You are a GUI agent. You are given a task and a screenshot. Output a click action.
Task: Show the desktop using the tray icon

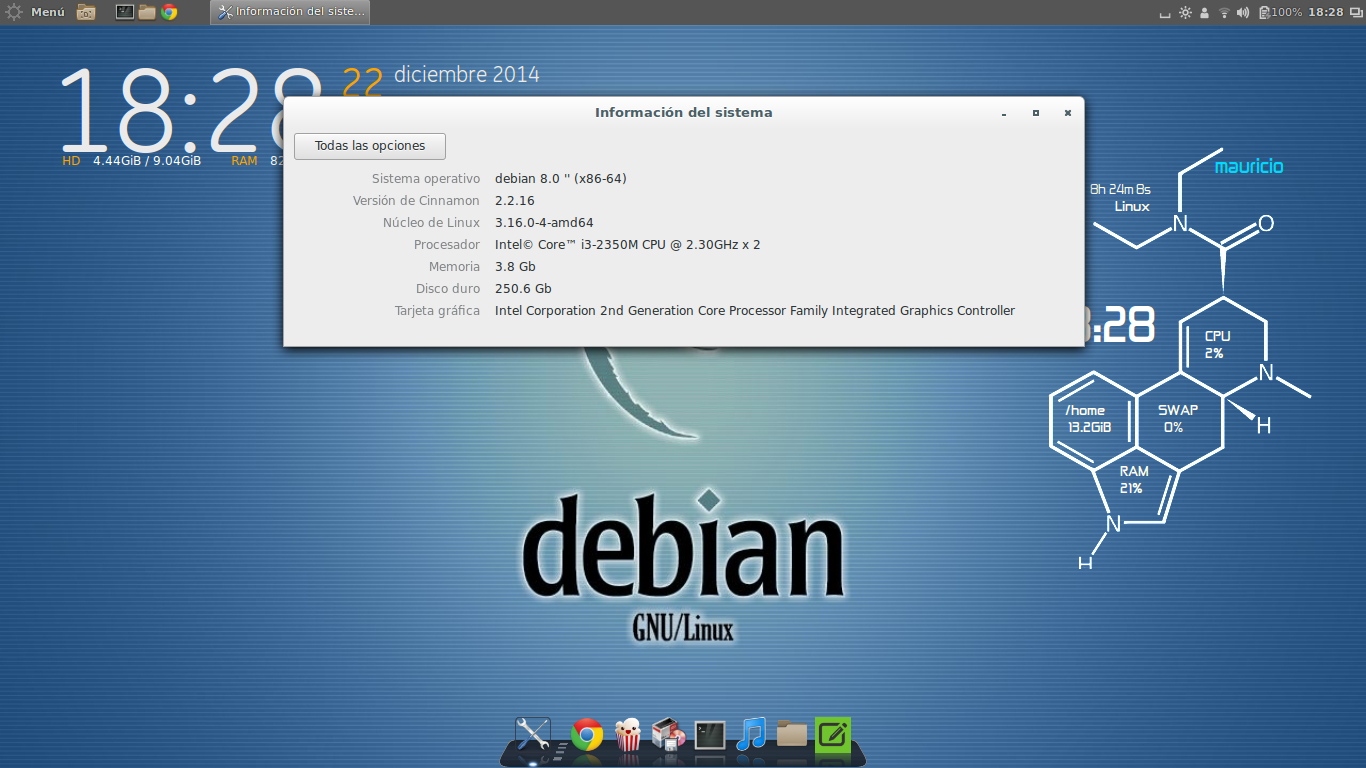coord(1164,13)
